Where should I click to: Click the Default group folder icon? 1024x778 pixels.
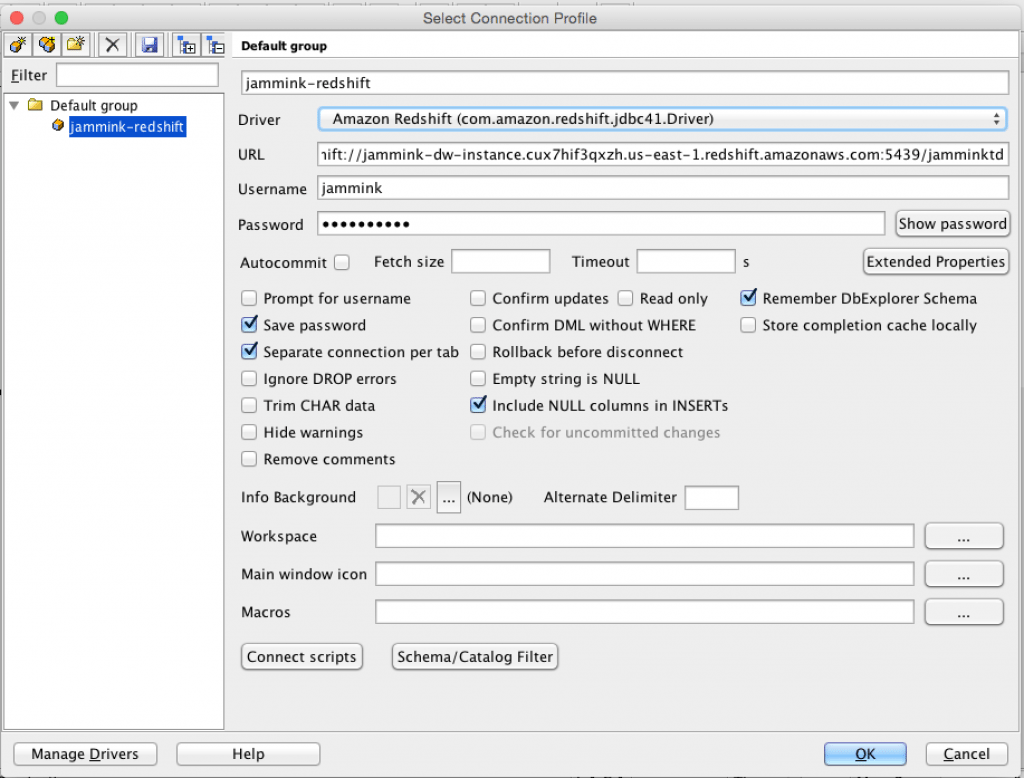[x=35, y=105]
